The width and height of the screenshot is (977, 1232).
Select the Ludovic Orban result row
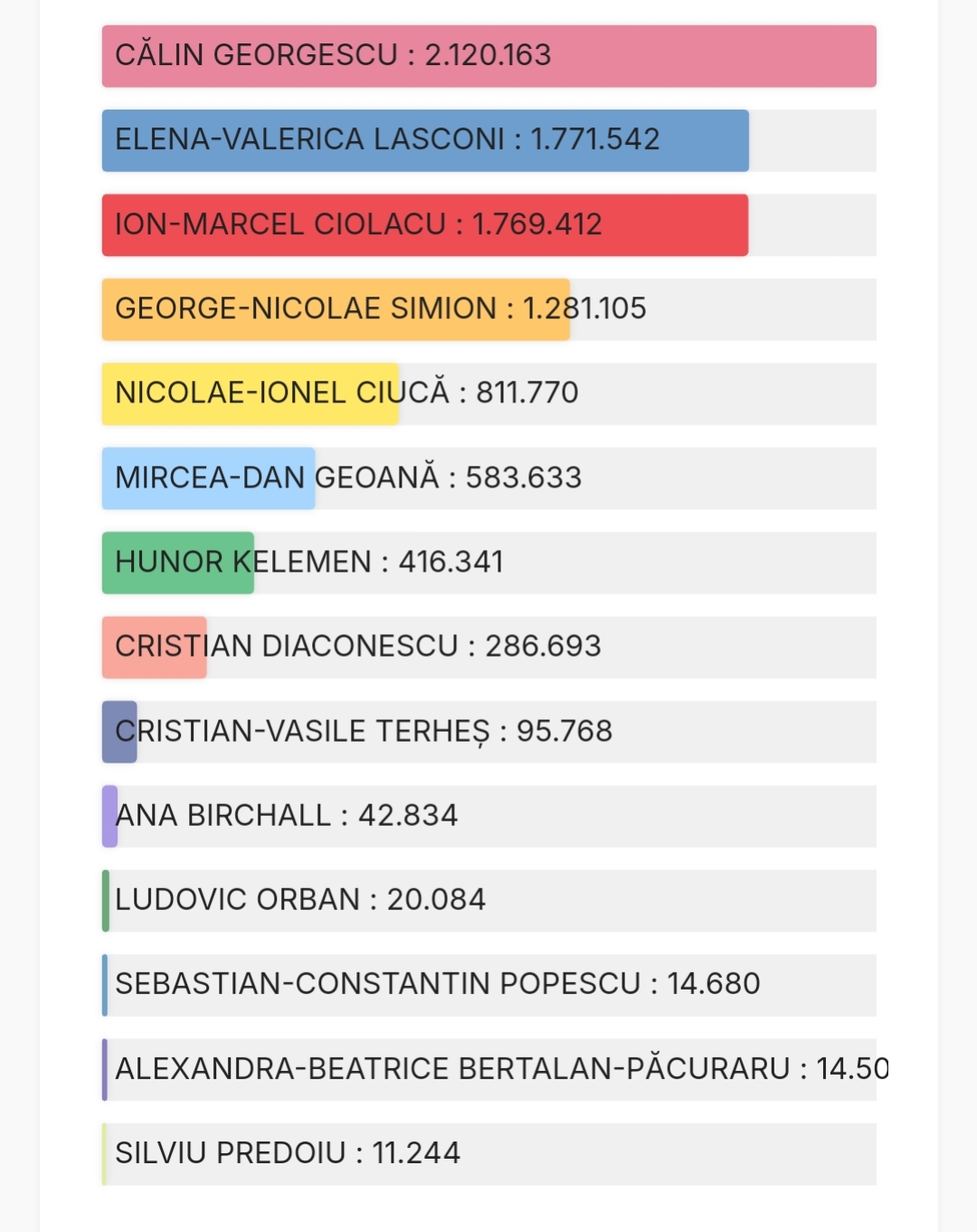[x=488, y=900]
